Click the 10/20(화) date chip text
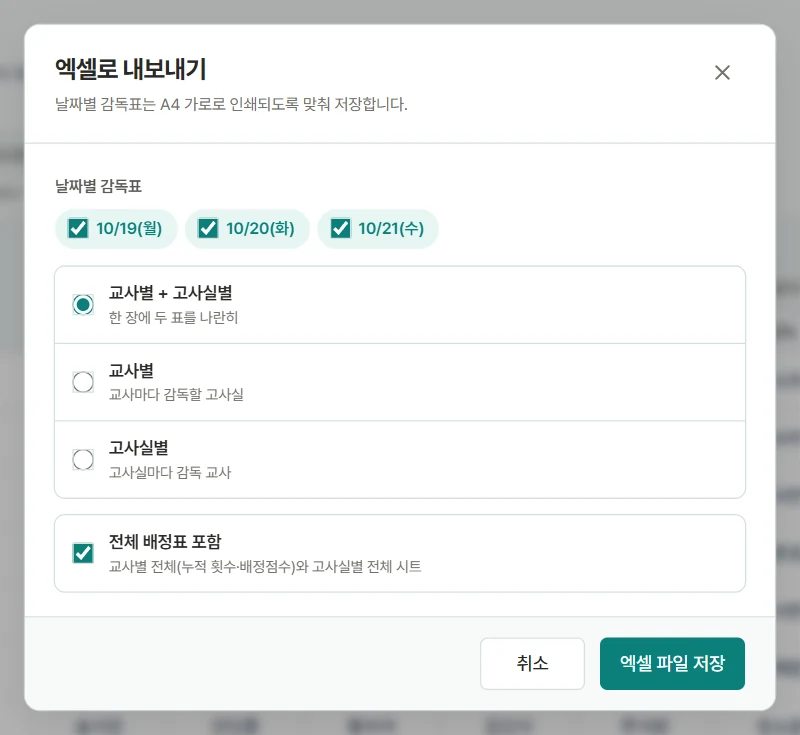This screenshot has width=800, height=735. (x=260, y=229)
